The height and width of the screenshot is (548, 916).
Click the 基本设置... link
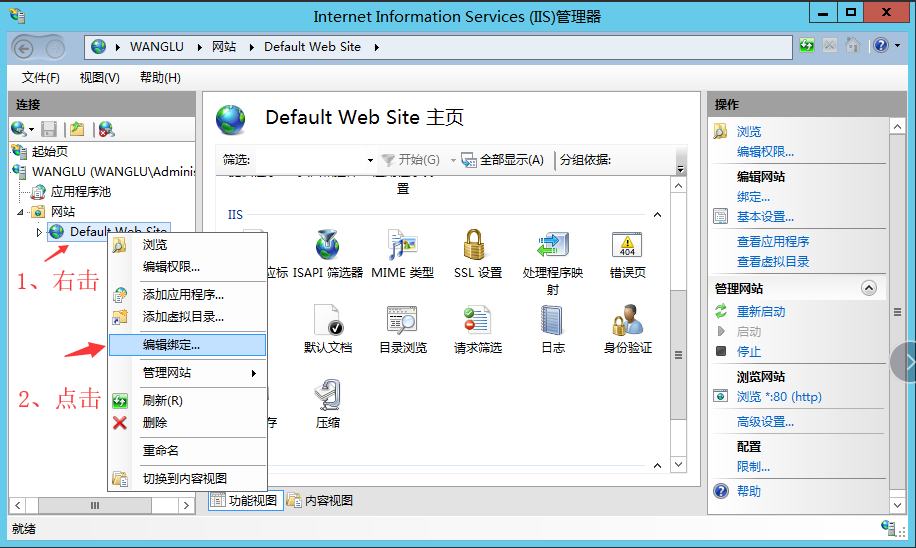765,217
